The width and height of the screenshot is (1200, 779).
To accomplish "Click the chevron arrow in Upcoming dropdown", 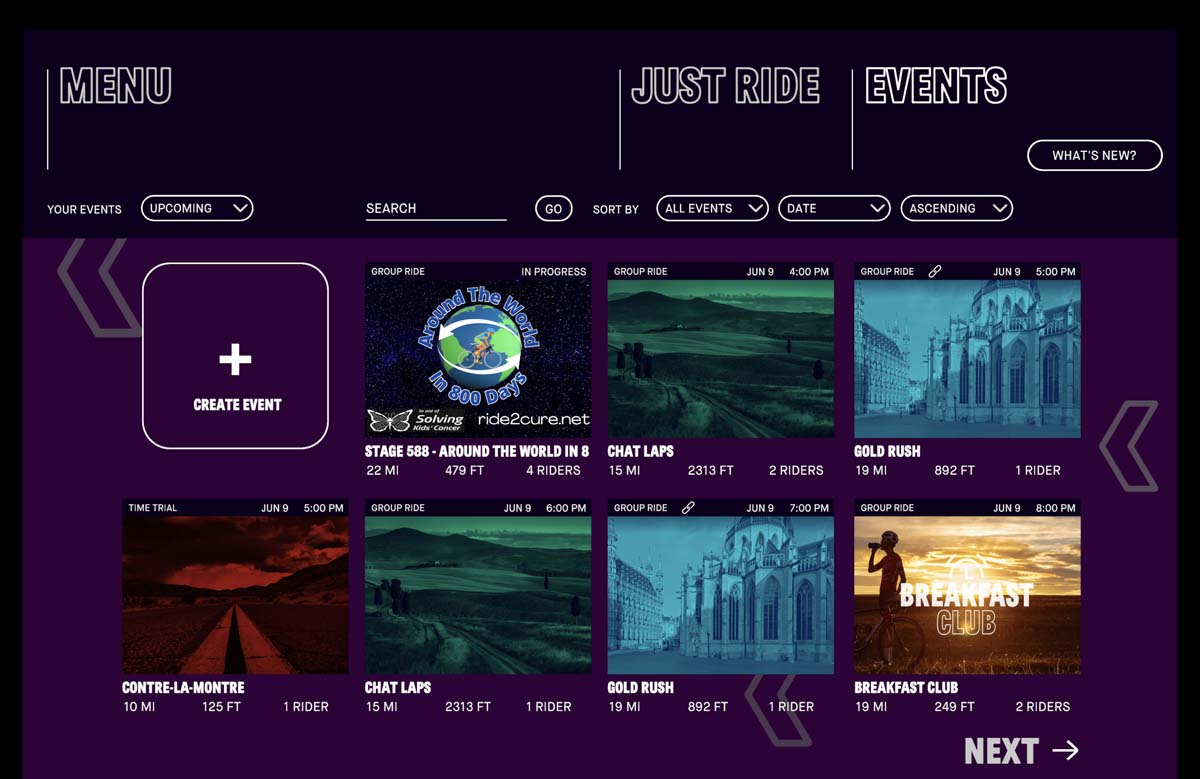I will tap(240, 208).
